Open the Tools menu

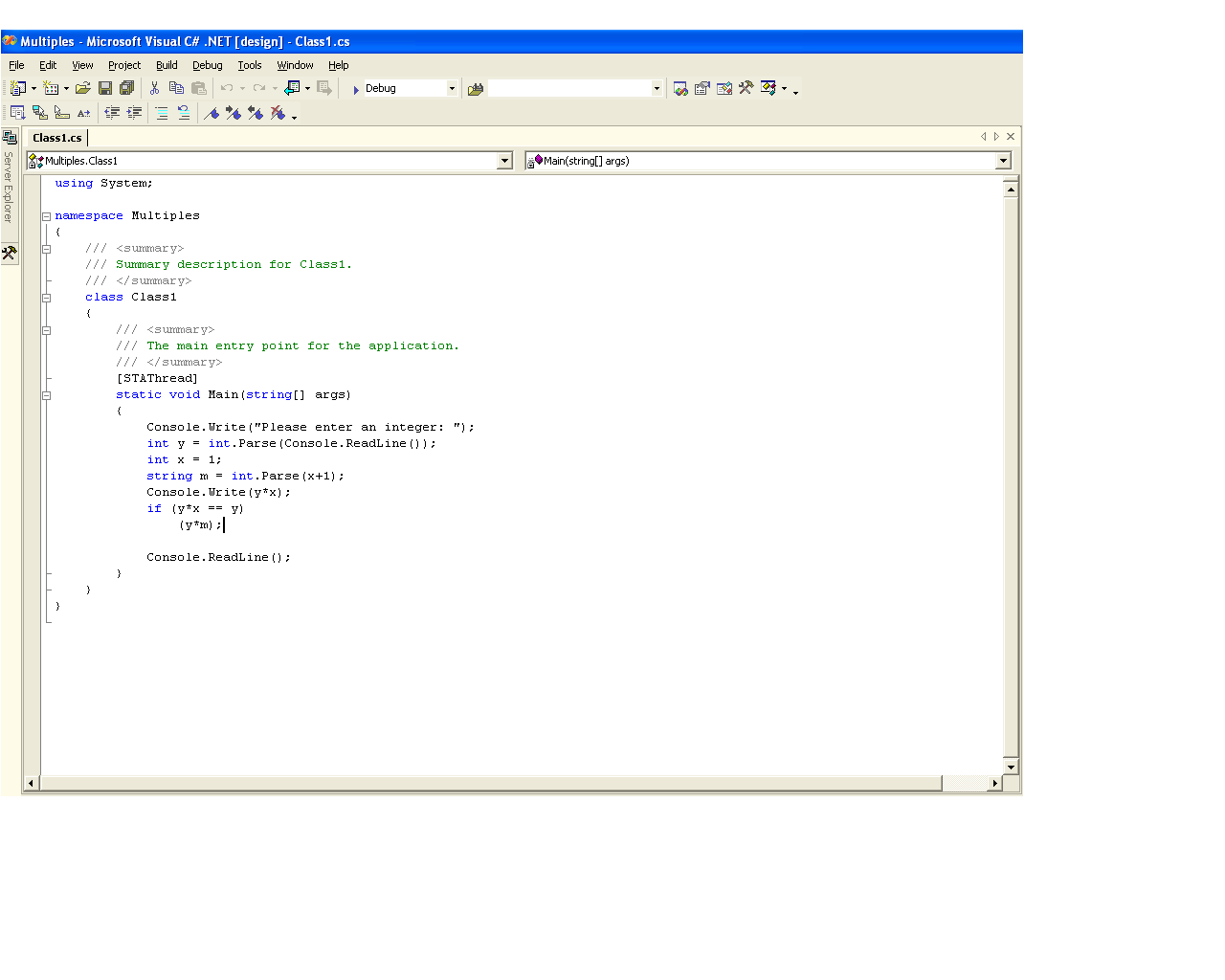[x=250, y=65]
